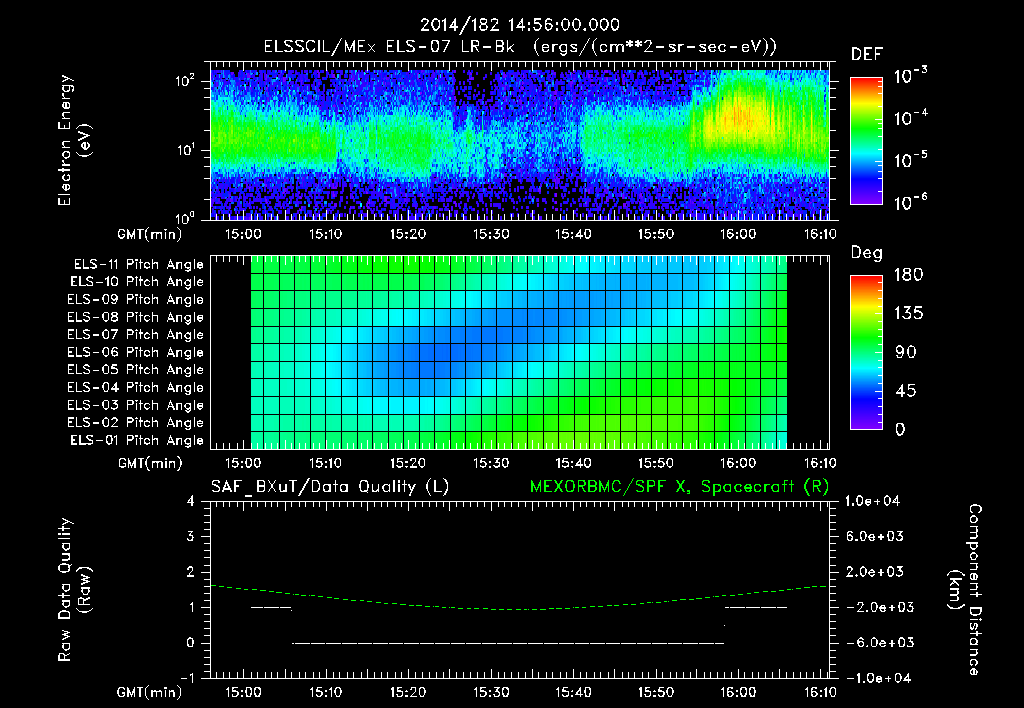Click 15:10 tick under the data quality panel

click(x=325, y=692)
